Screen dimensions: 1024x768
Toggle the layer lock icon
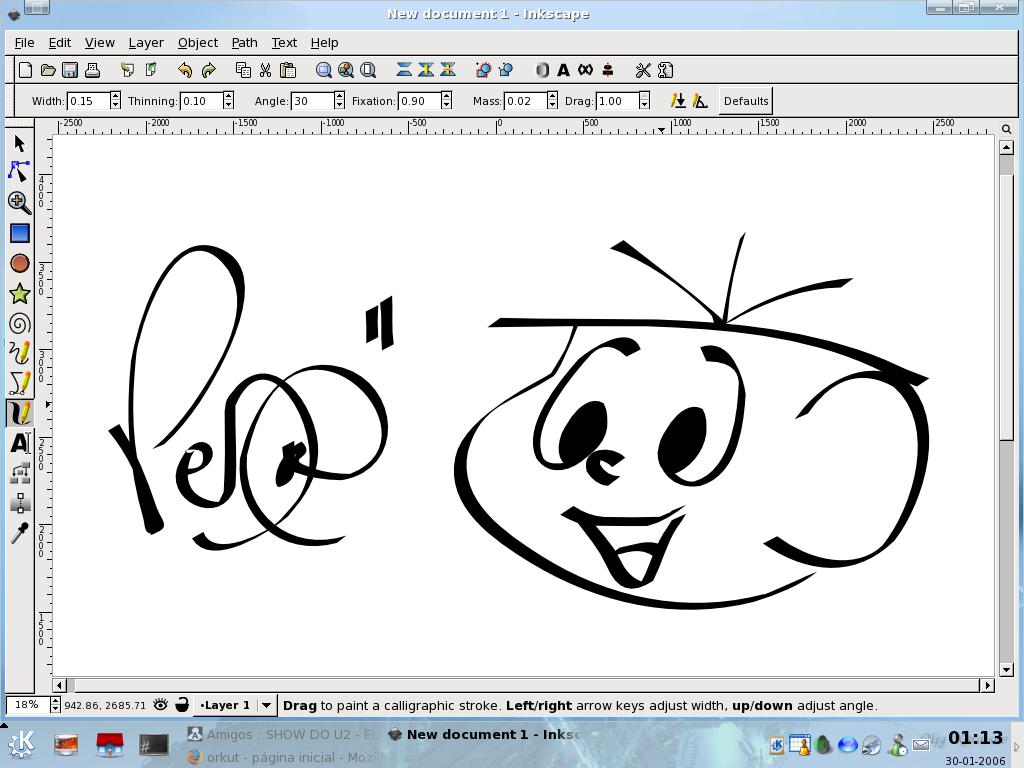182,705
